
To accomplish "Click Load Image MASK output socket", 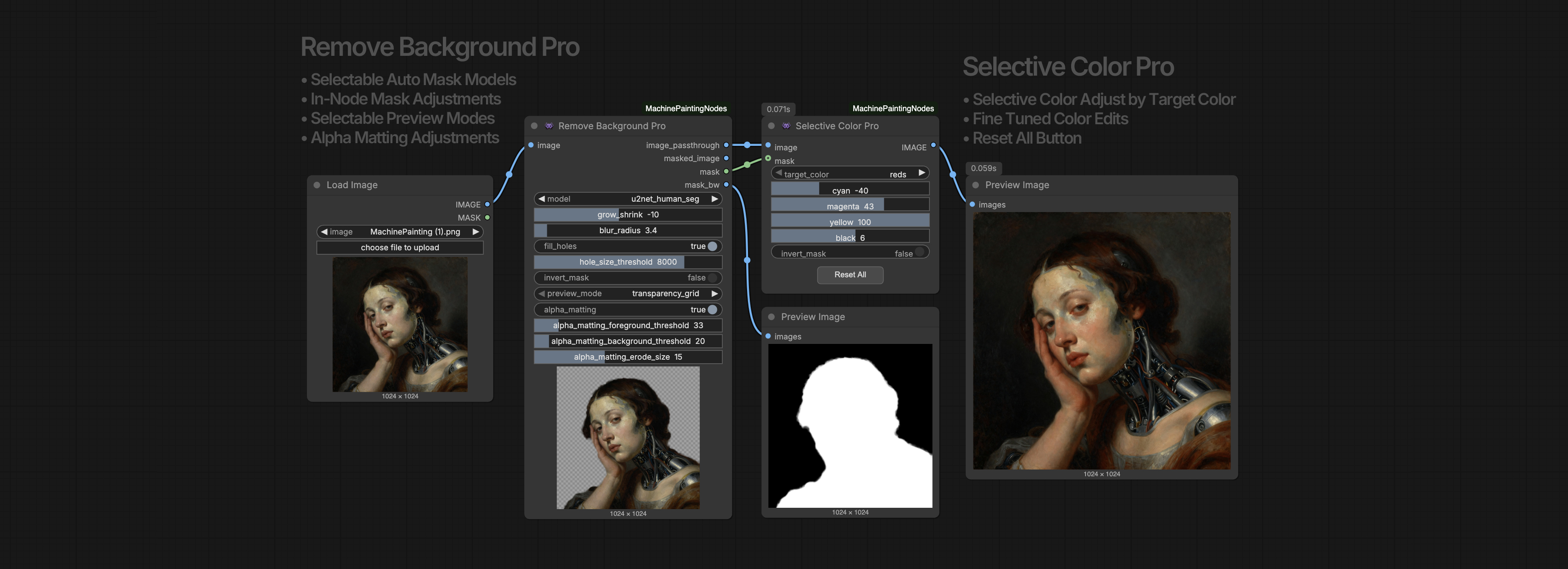I will coord(487,217).
